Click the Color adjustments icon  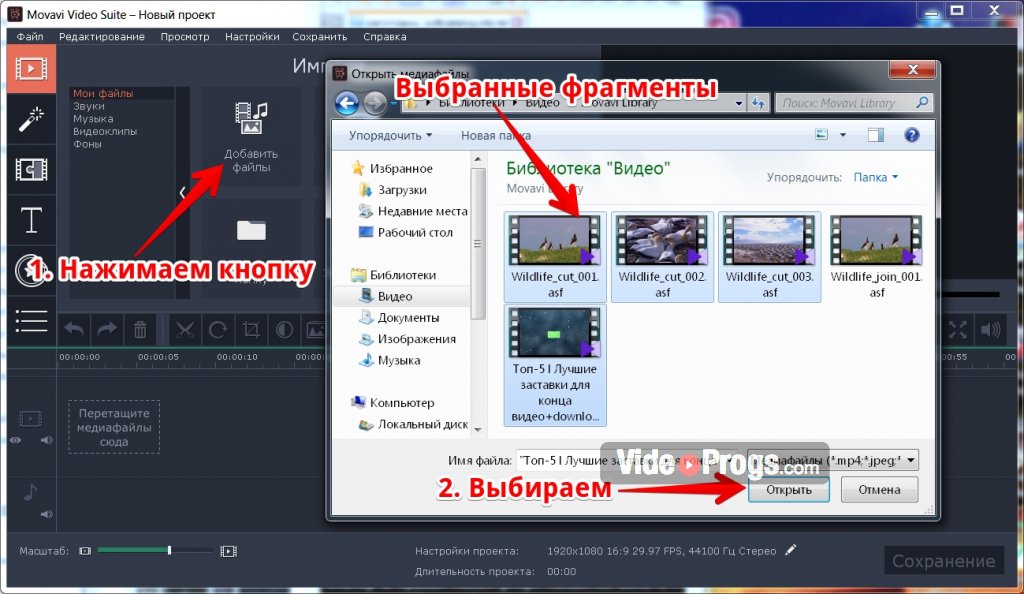point(285,330)
